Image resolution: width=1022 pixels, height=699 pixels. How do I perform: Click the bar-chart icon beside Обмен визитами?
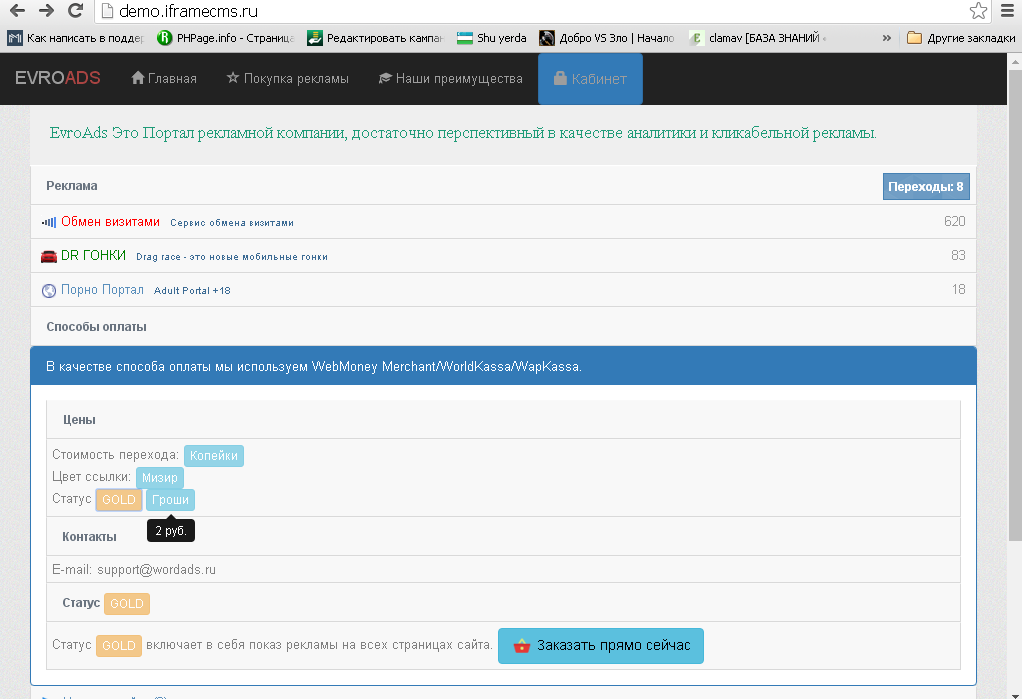click(x=49, y=222)
